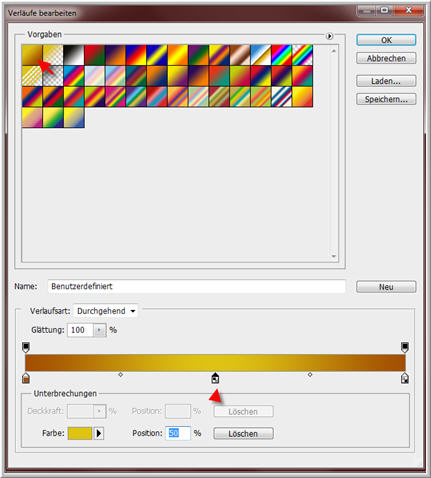Click the Name text field

point(196,286)
